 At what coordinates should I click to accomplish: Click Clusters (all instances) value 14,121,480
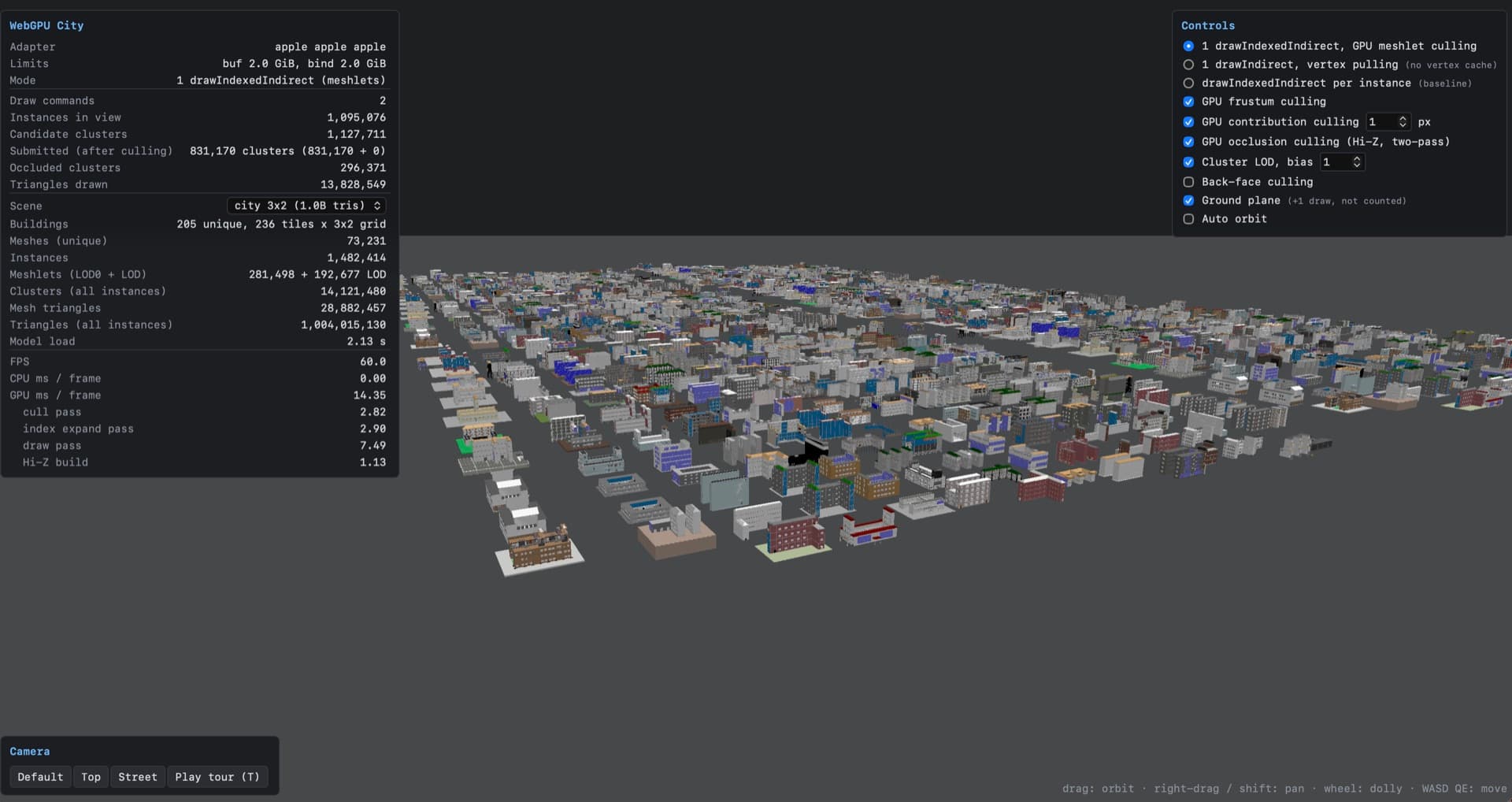pyautogui.click(x=353, y=291)
